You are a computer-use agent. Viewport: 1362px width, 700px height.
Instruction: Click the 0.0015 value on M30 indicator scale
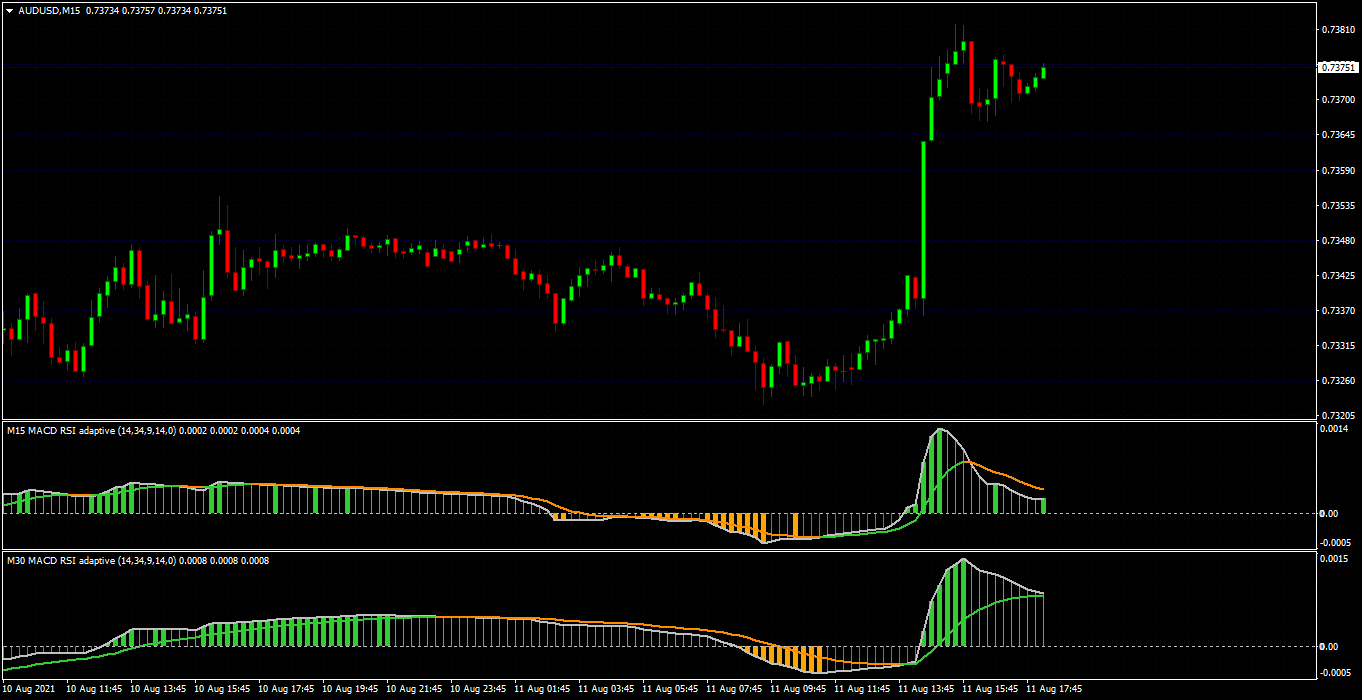pos(1335,559)
